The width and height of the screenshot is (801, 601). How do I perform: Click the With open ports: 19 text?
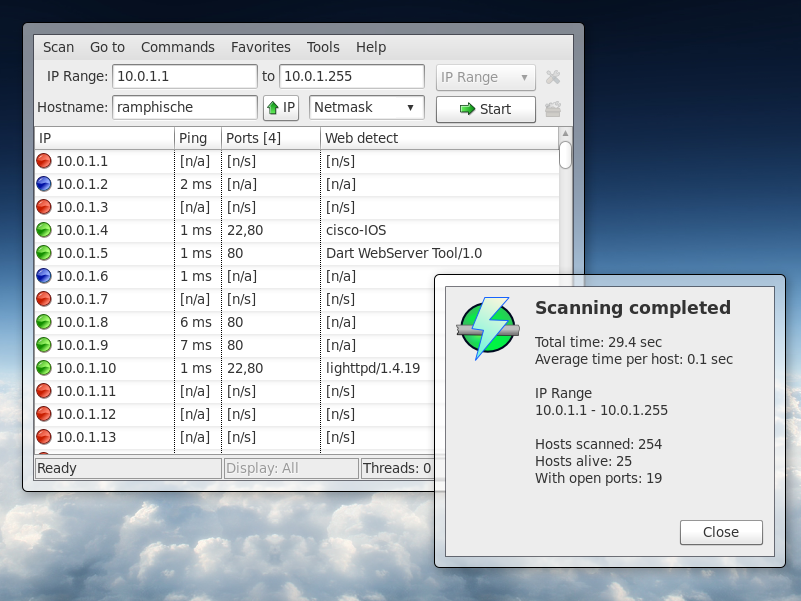click(x=598, y=479)
